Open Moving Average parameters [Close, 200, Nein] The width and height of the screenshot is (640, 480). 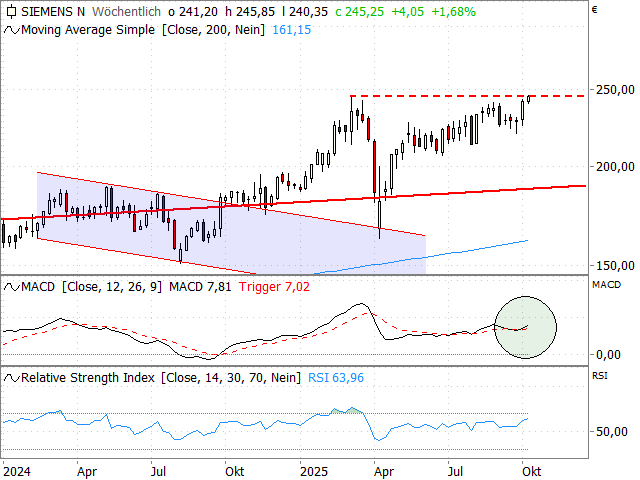tap(213, 30)
